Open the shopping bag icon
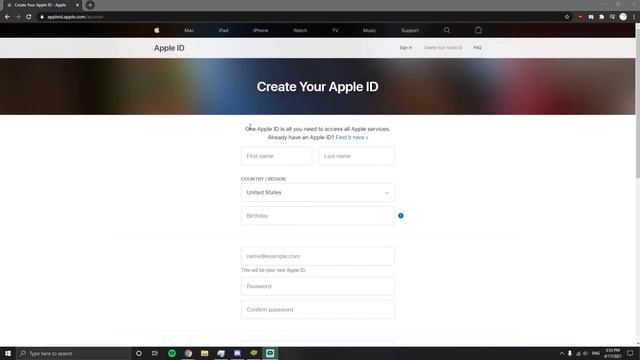This screenshot has height=360, width=640. (x=478, y=30)
